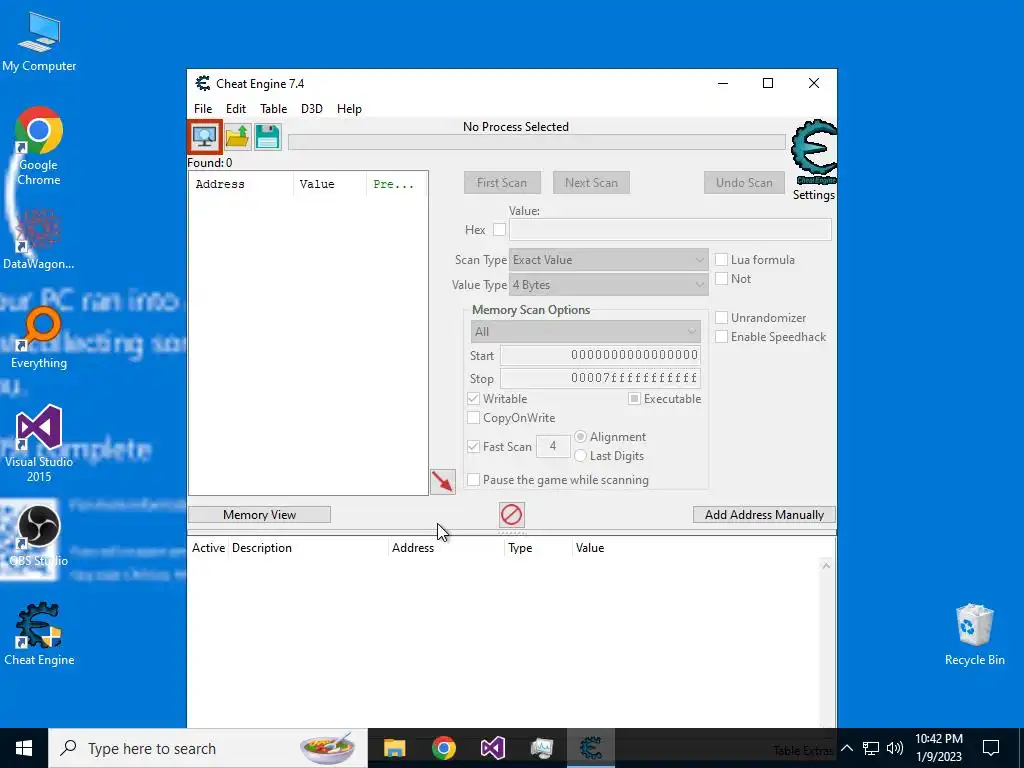
Task: Open Cheat Engine Settings logo
Action: [x=814, y=153]
